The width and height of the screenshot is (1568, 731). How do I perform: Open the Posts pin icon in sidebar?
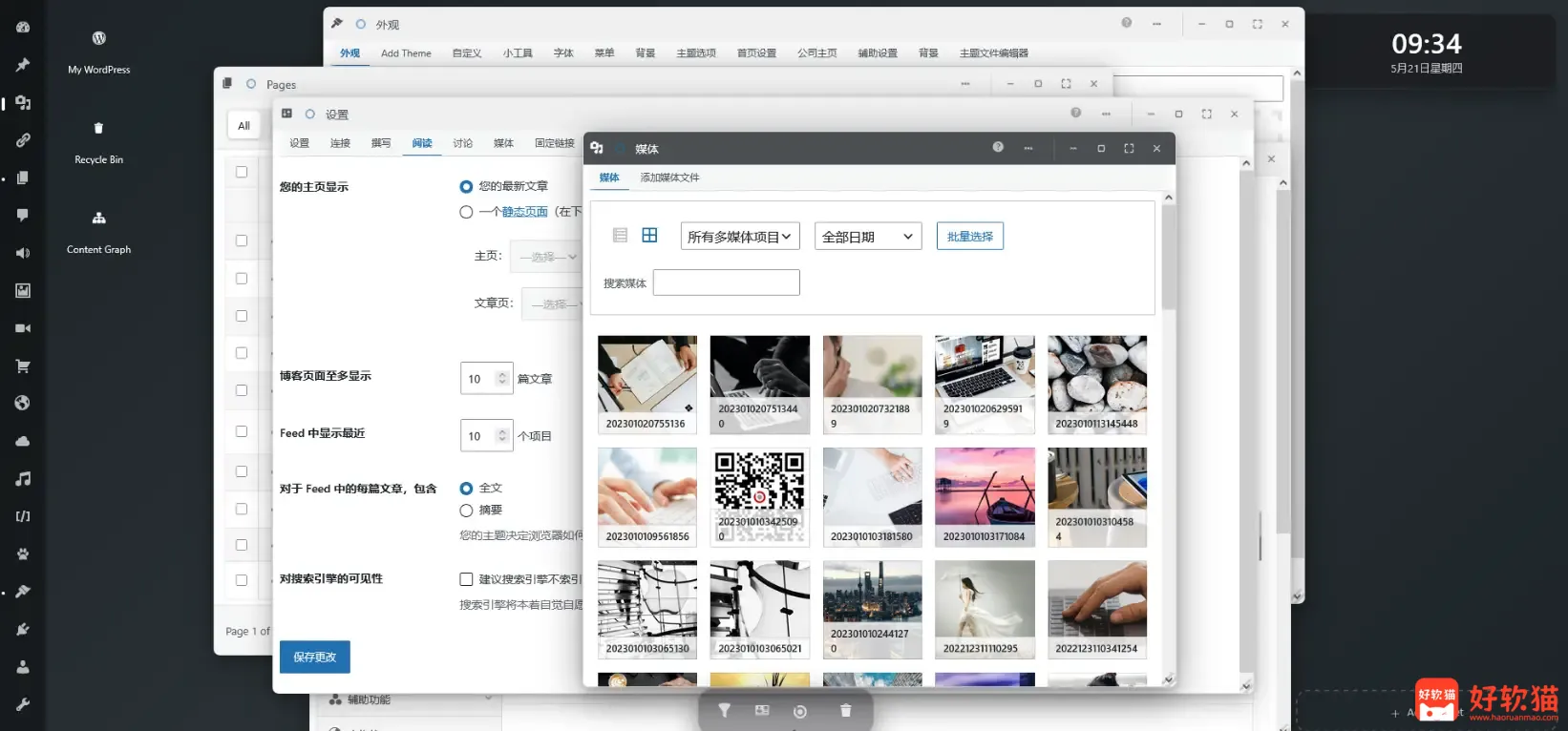coord(23,65)
